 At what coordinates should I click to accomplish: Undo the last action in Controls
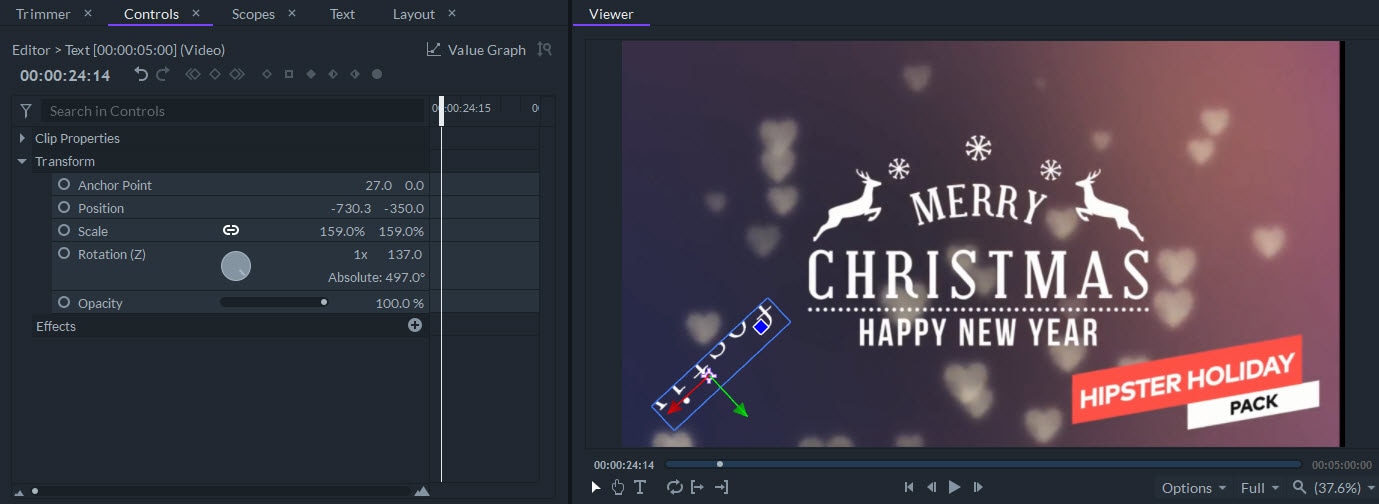pos(141,74)
